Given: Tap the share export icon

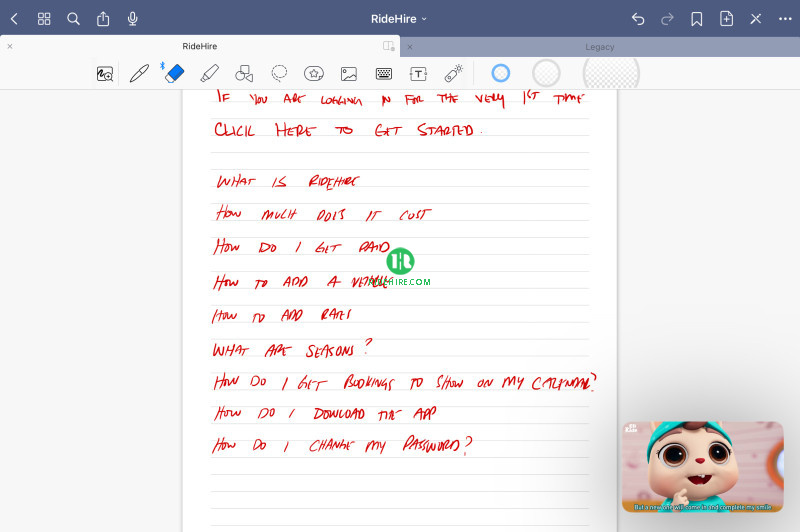Looking at the screenshot, I should (103, 19).
